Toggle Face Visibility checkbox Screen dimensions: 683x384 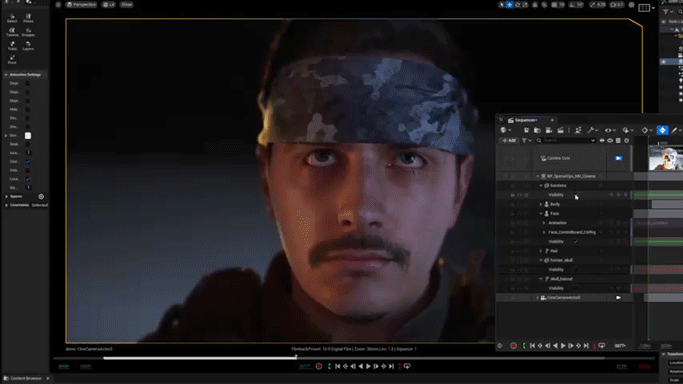[x=576, y=242]
